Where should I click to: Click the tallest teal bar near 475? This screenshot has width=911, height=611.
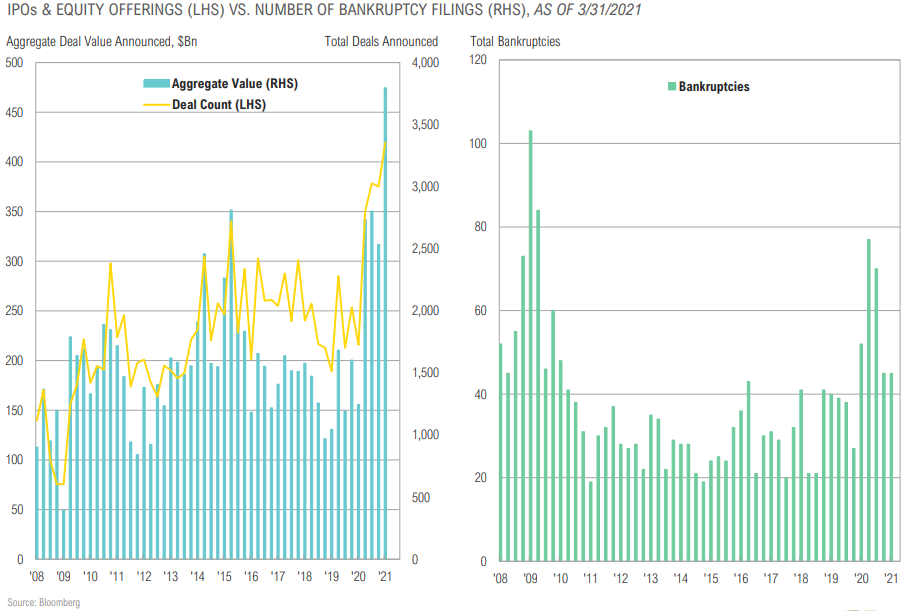[x=385, y=322]
